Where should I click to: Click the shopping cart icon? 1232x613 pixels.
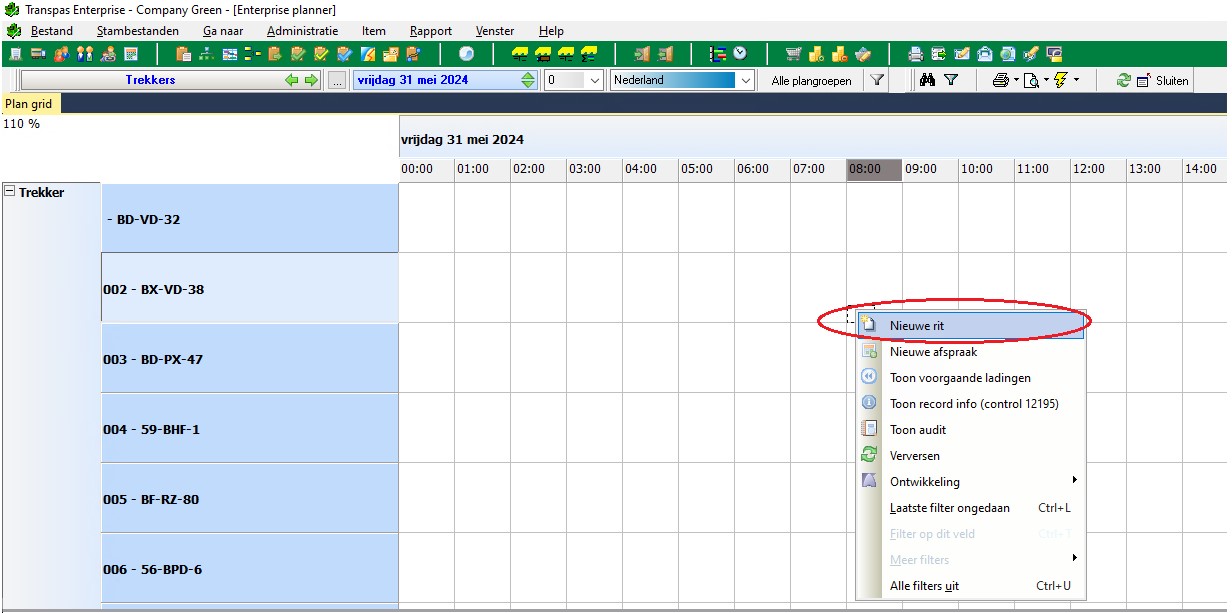click(792, 54)
